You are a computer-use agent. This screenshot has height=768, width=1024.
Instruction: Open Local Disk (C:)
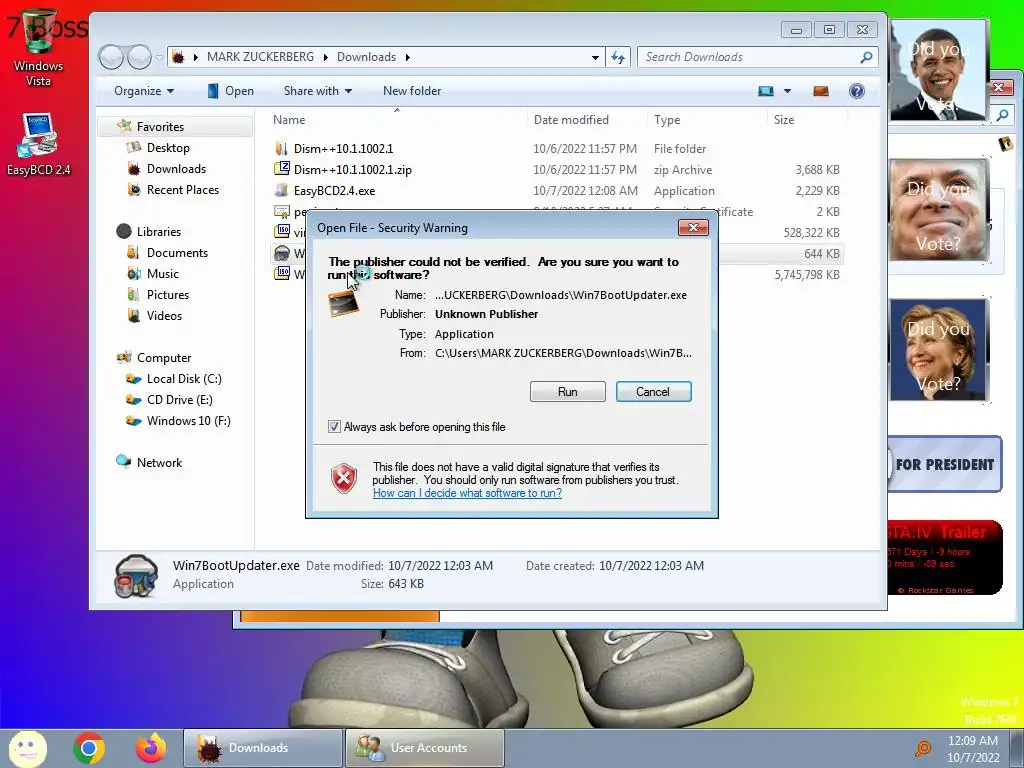184,379
